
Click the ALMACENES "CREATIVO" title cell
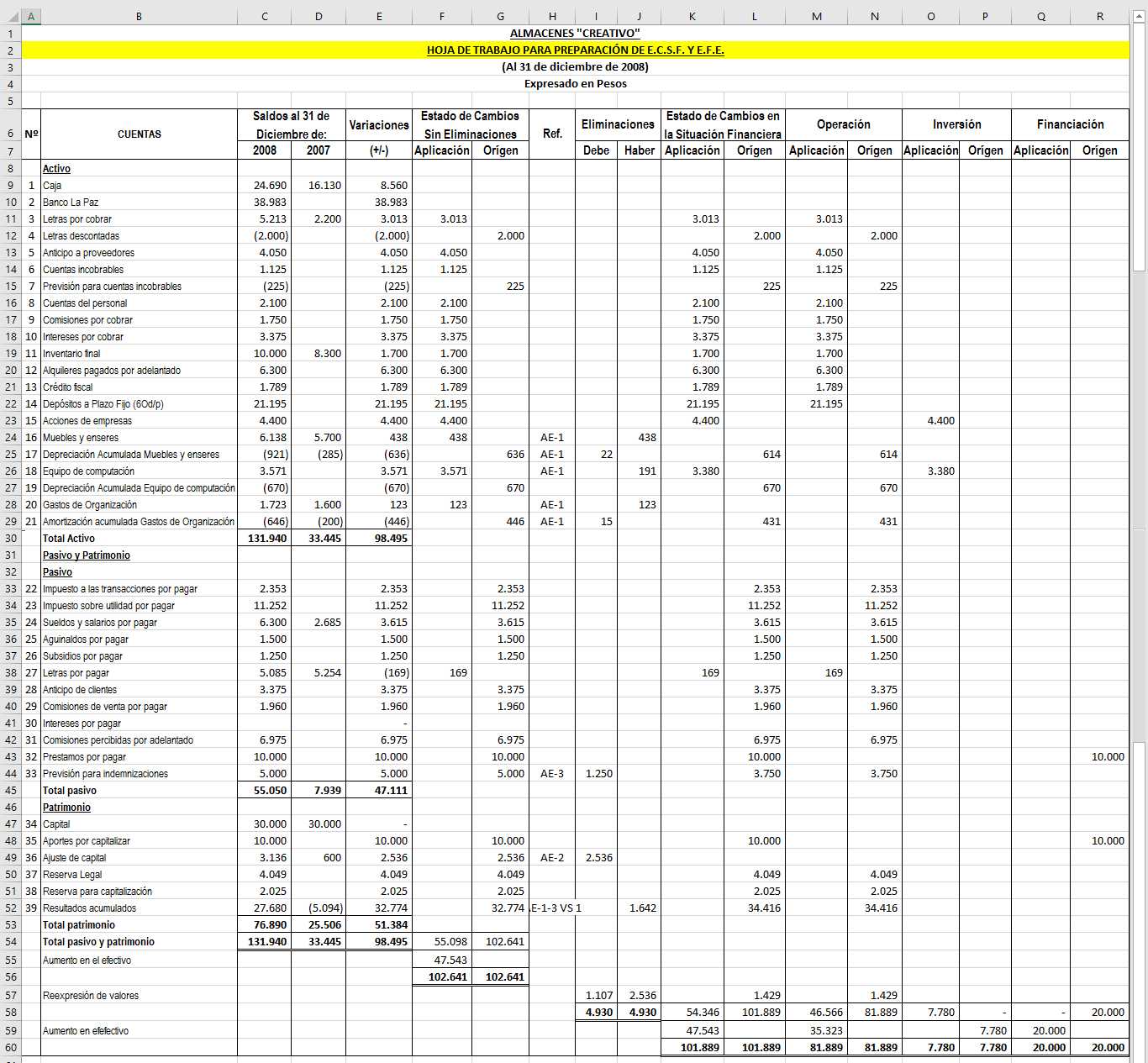575,34
